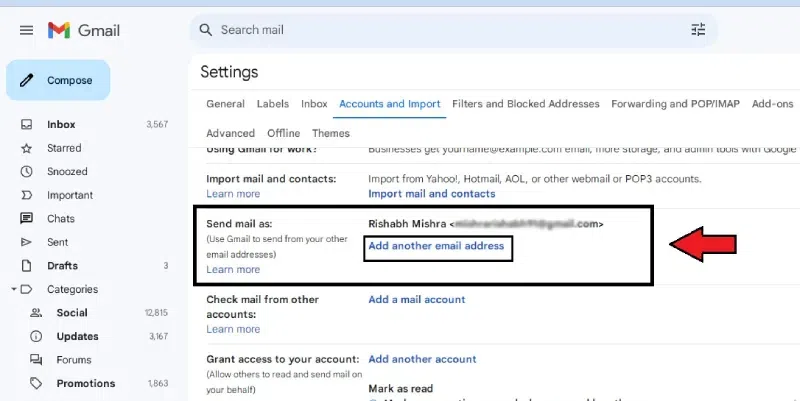The width and height of the screenshot is (800, 401).
Task: Open the Sent mail folder
Action: click(57, 242)
